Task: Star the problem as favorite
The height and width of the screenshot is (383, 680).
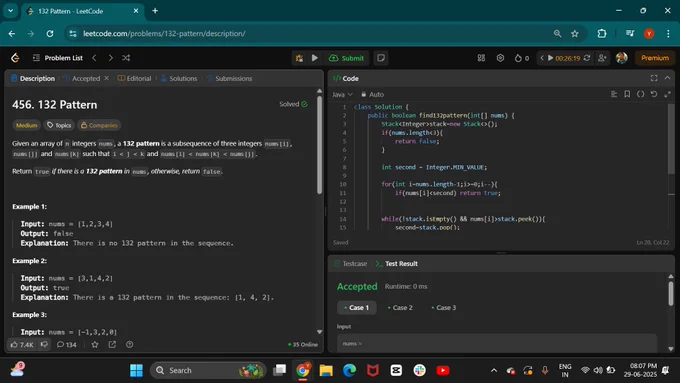Action: (95, 344)
